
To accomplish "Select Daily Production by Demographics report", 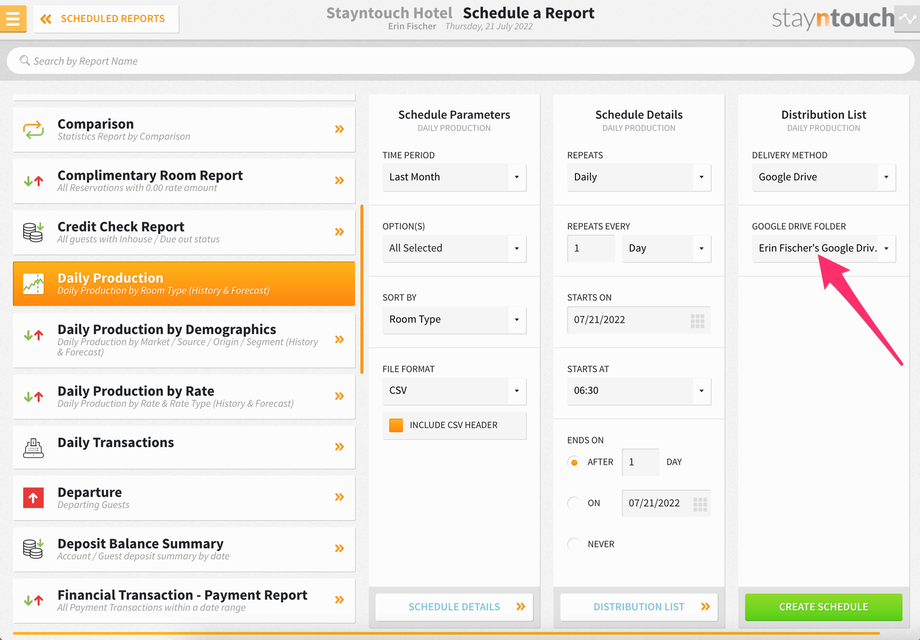I will click(x=184, y=340).
